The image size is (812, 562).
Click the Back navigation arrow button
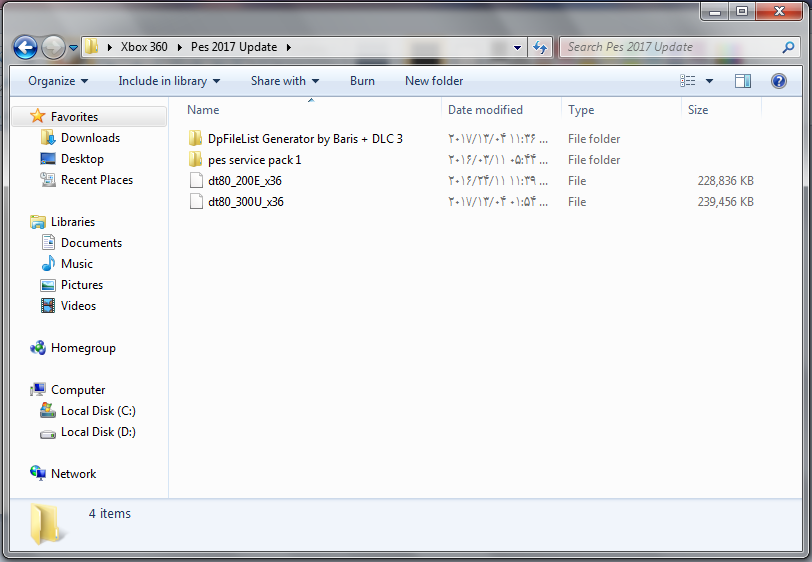[26, 47]
